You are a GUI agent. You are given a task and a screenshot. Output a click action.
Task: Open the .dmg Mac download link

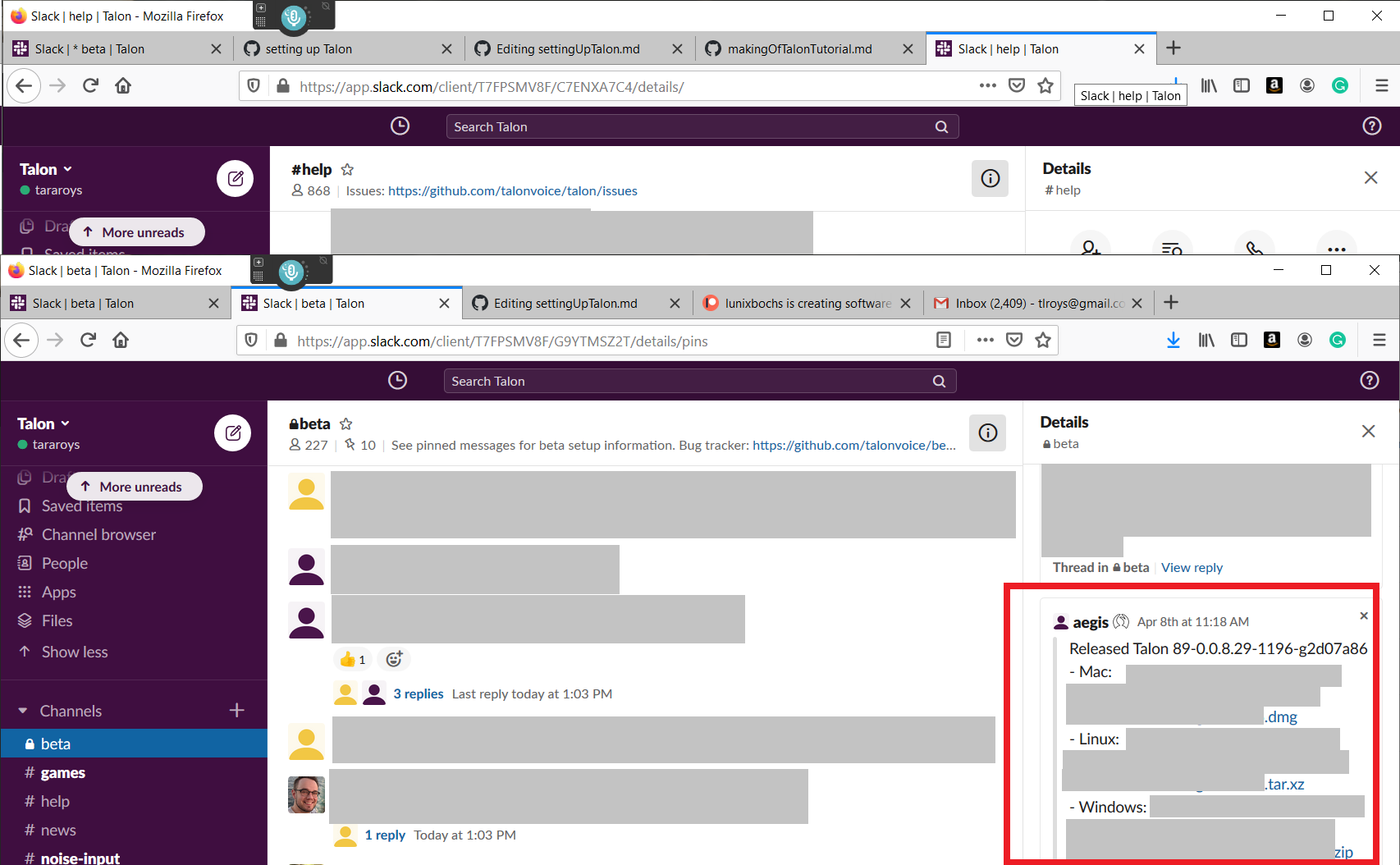pos(1281,716)
